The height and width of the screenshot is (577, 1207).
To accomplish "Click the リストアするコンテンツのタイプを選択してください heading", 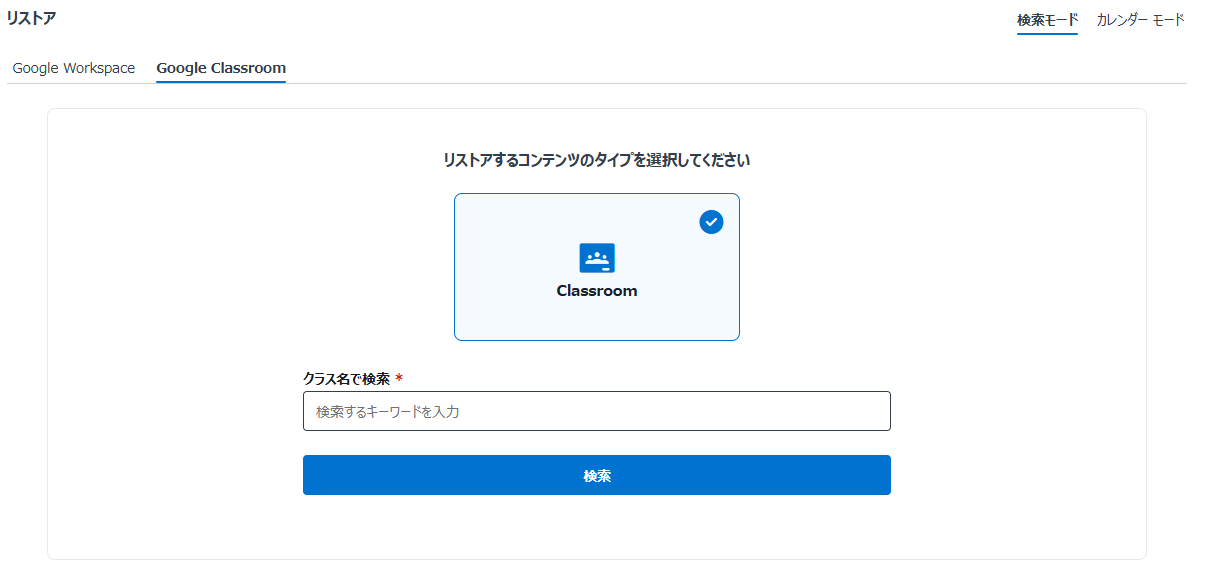I will [597, 160].
